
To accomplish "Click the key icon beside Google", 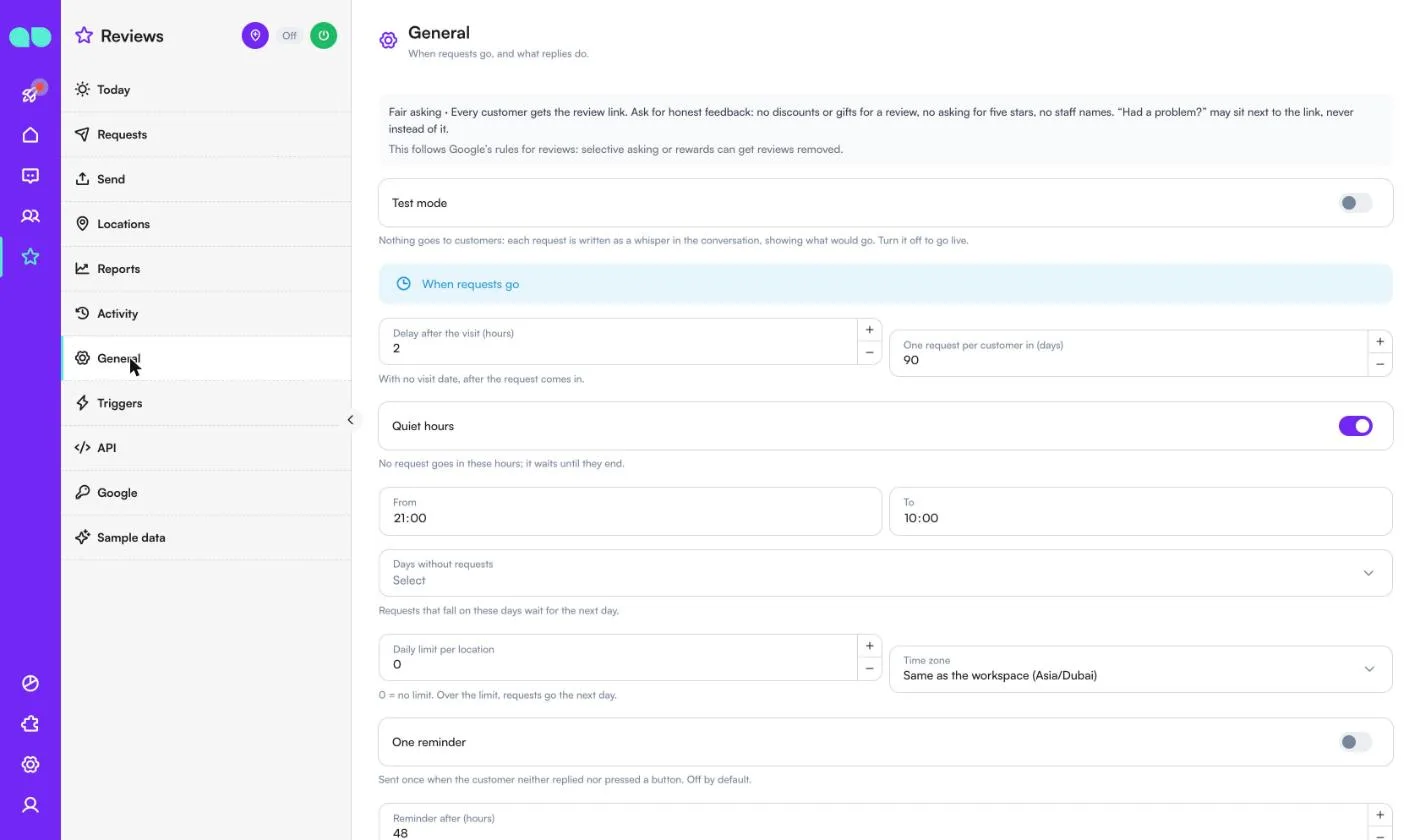I will [x=82, y=493].
